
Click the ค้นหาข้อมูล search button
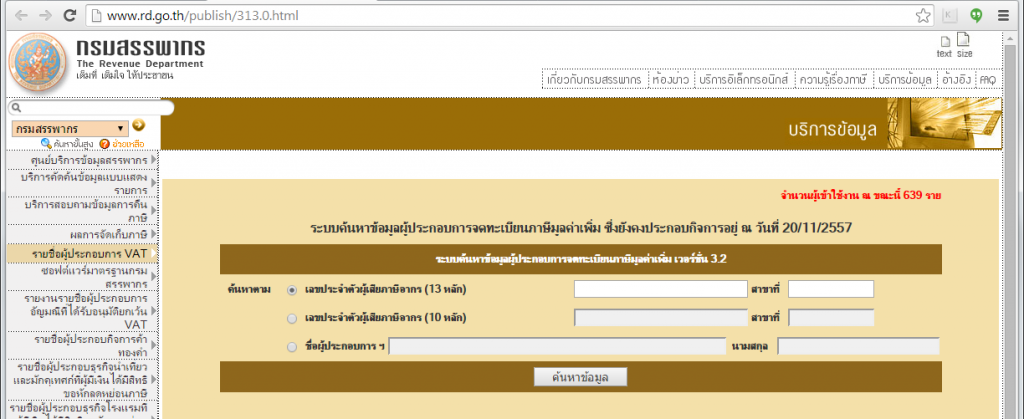(581, 377)
